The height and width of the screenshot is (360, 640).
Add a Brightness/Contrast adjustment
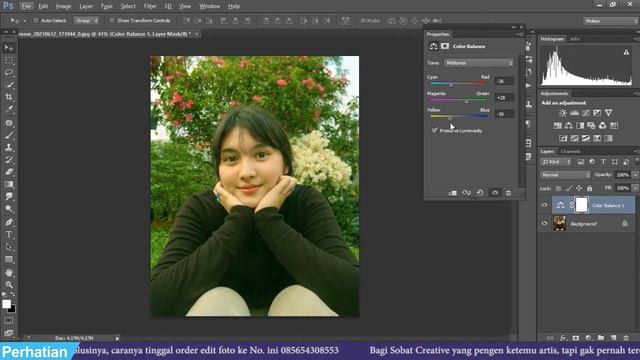click(563, 113)
